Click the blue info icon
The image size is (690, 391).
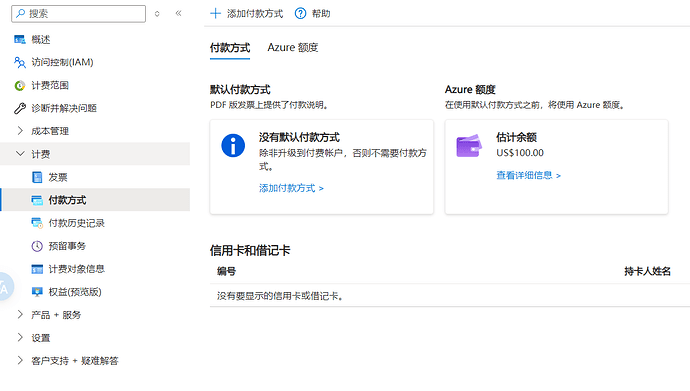233,146
